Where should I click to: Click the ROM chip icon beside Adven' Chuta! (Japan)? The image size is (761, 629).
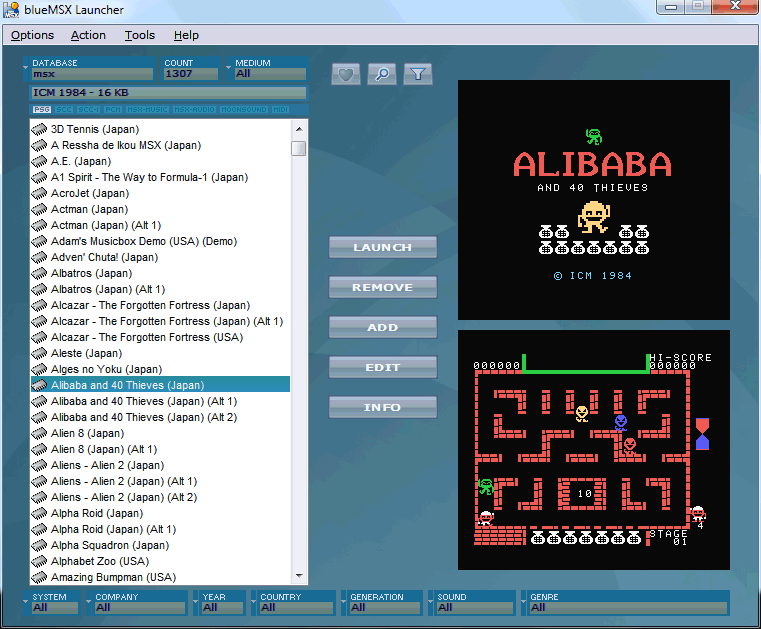(x=39, y=257)
